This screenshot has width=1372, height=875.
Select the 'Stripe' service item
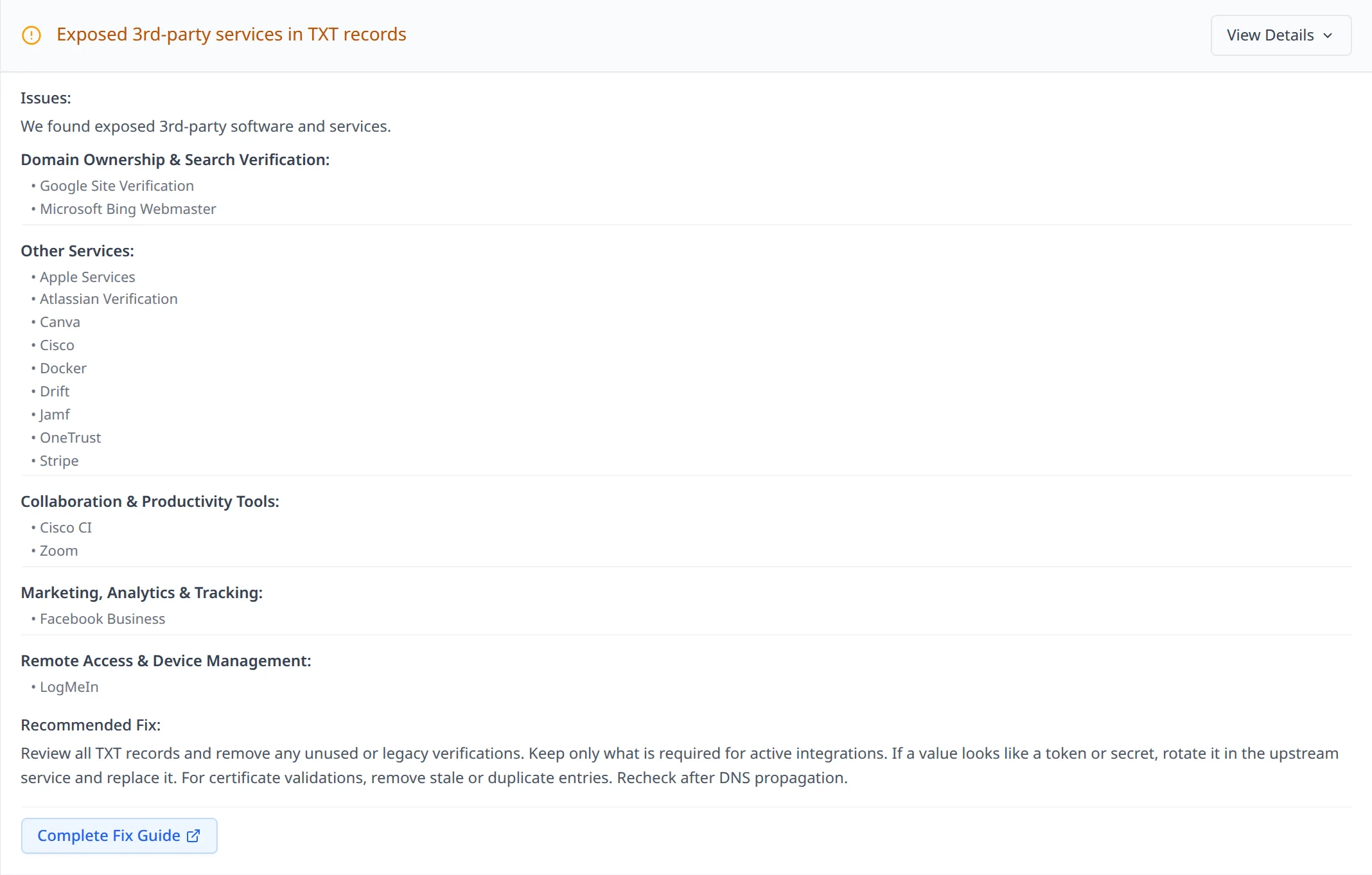pos(59,461)
